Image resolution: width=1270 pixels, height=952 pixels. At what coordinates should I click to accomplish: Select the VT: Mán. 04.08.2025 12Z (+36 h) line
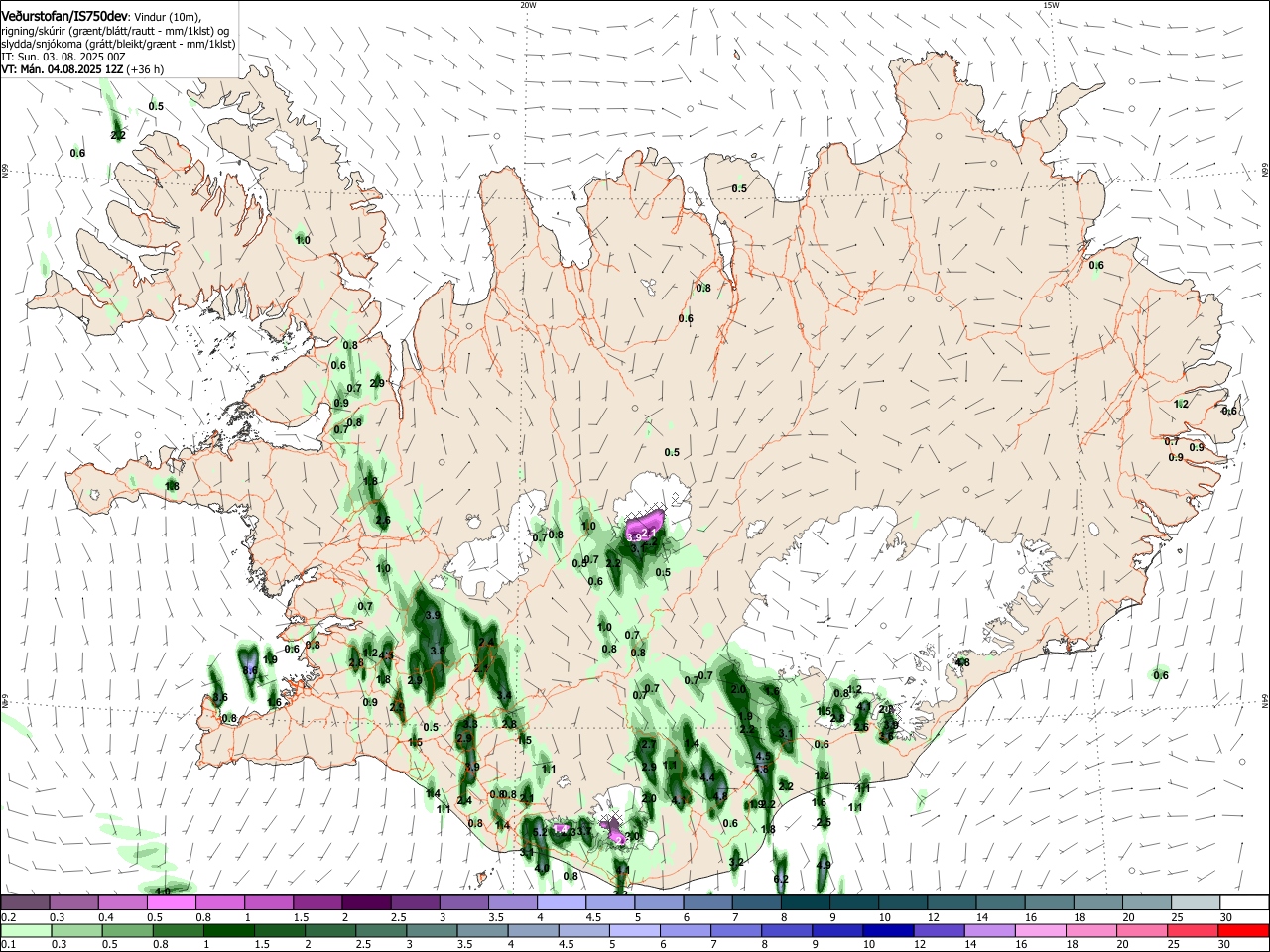82,69
